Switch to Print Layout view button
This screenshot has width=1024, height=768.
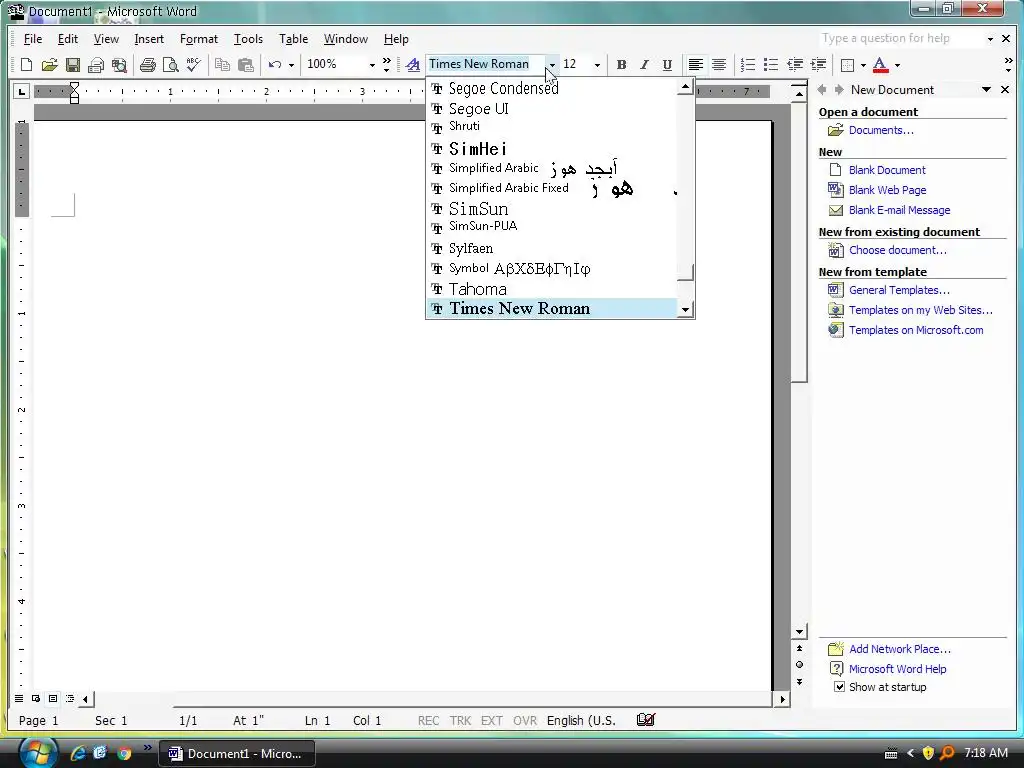coord(53,699)
